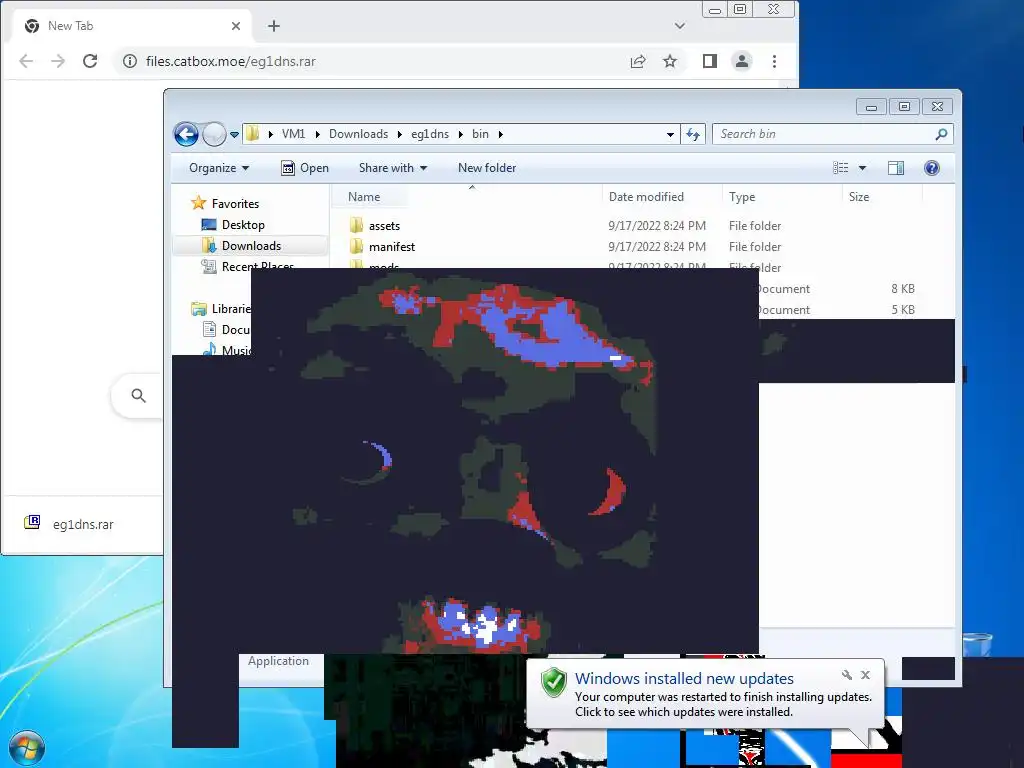This screenshot has width=1024, height=768.
Task: Select Libraries in navigation pane
Action: tap(221, 309)
